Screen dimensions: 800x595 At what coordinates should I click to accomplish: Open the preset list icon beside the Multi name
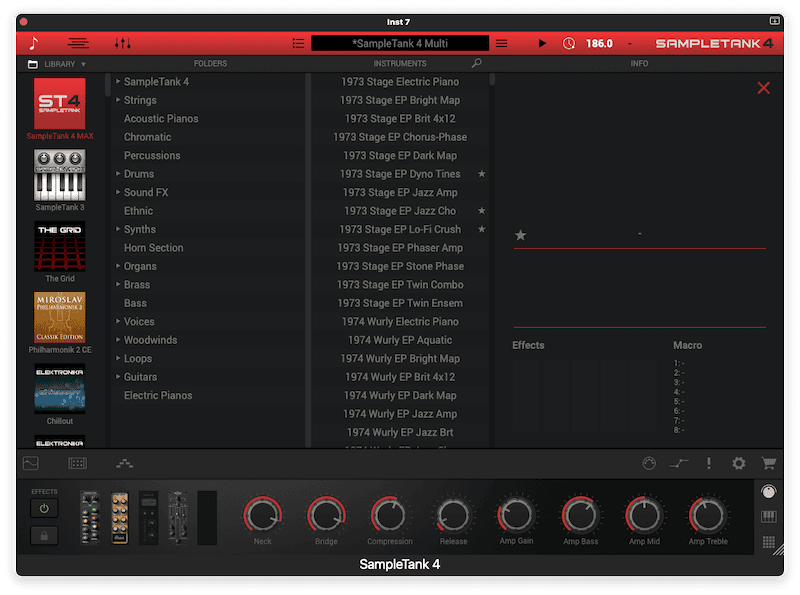point(298,43)
